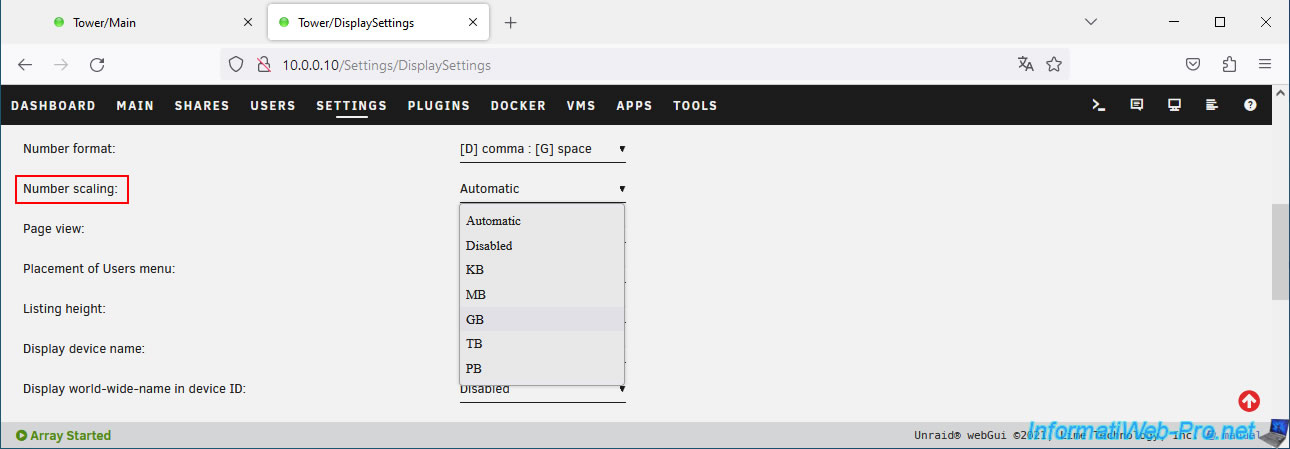The width and height of the screenshot is (1290, 449).
Task: Go to the DASHBOARD menu
Action: (53, 105)
